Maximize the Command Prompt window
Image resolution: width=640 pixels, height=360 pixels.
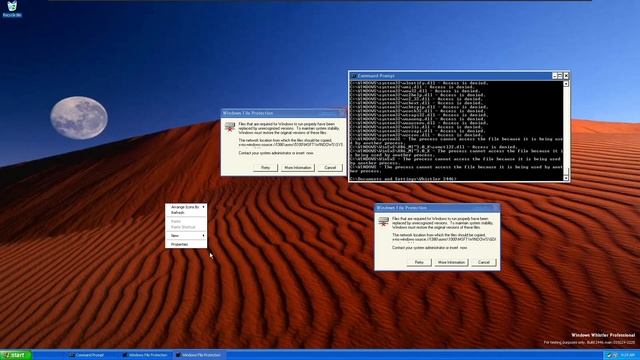(x=560, y=76)
